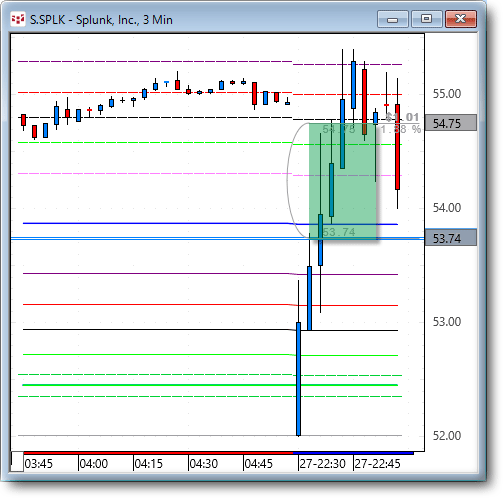Minimize the S.SPLK chart window
Viewport: 504px width, 499px height.
click(393, 19)
